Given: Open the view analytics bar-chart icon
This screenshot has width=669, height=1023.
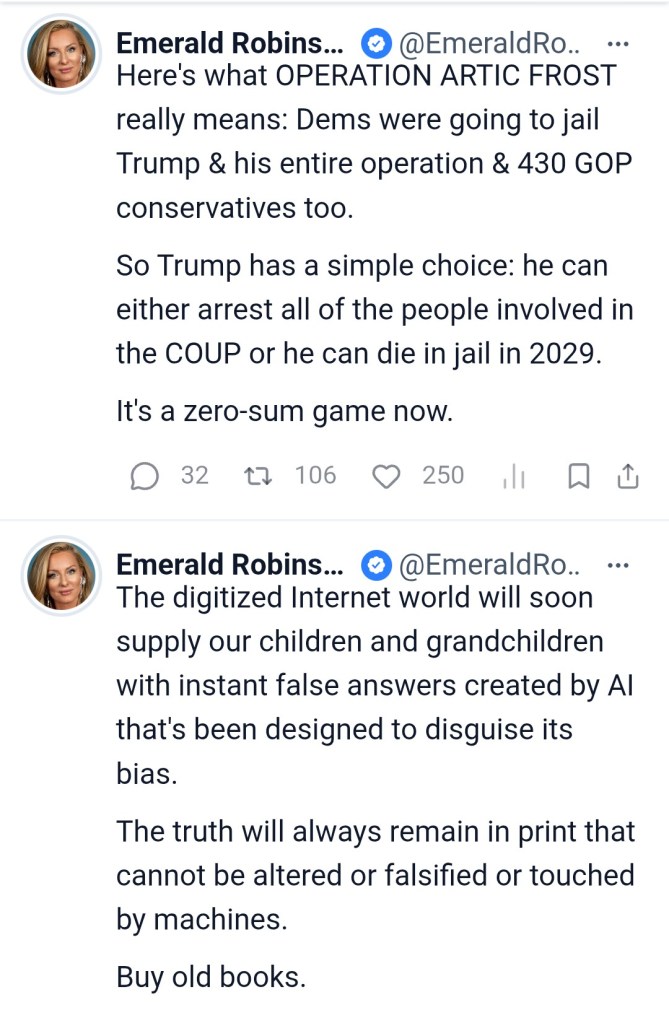Looking at the screenshot, I should [513, 478].
